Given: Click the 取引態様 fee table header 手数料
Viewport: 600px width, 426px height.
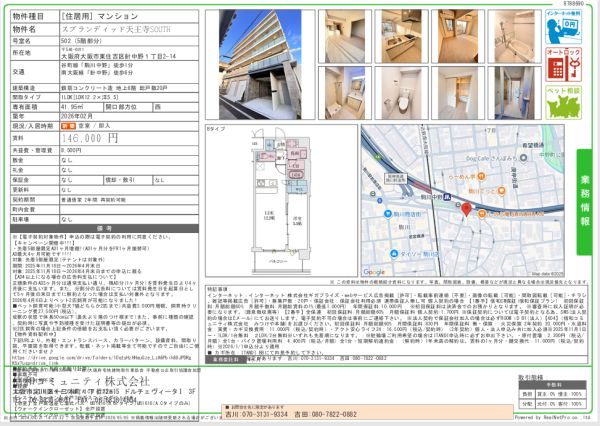Looking at the screenshot, I should click(553, 385).
